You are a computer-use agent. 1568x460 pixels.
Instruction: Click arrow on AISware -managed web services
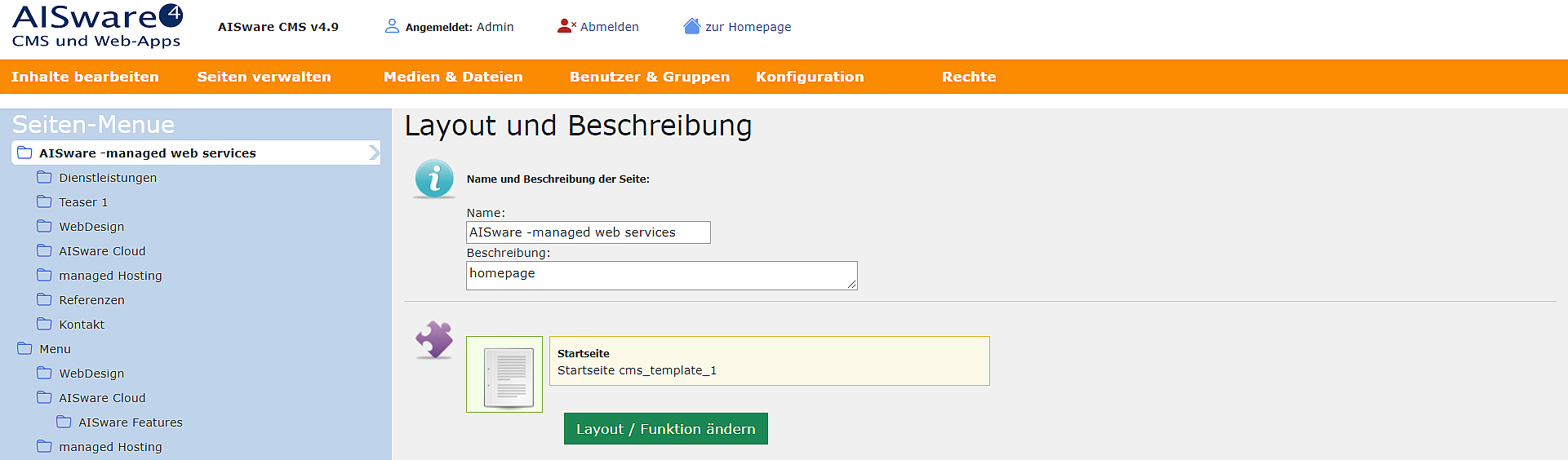tap(374, 153)
